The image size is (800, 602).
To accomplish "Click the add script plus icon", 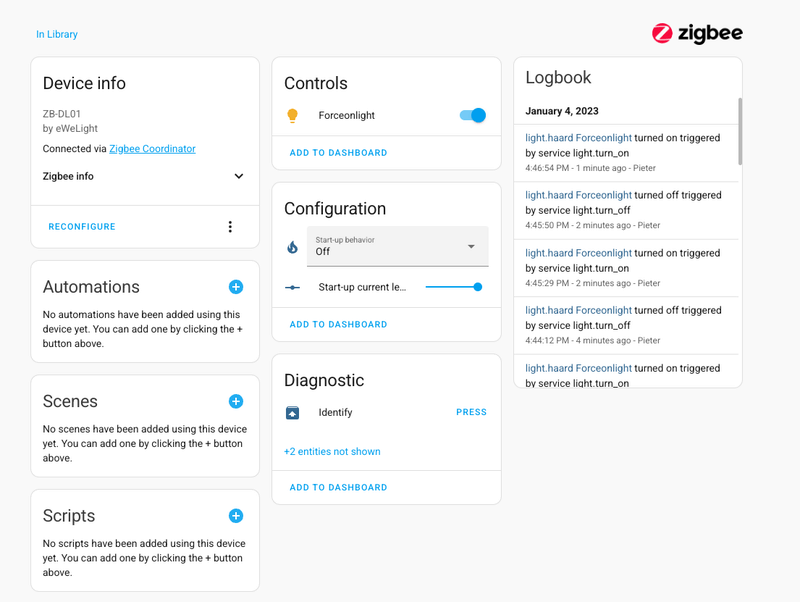I will (x=236, y=516).
